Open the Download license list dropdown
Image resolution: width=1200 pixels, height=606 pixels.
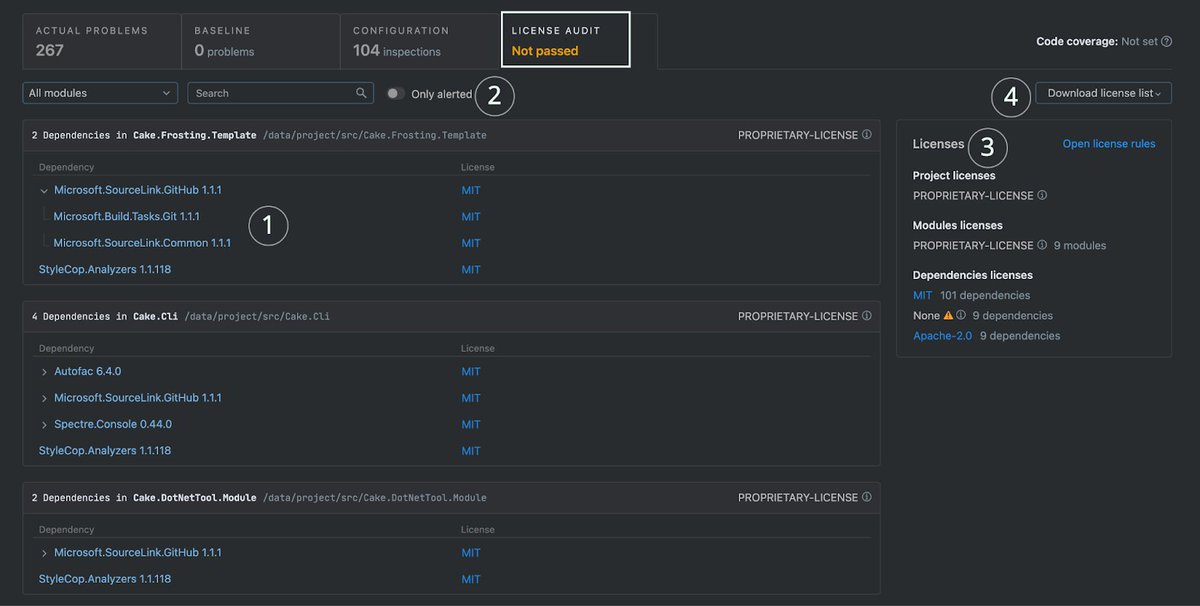(x=1103, y=93)
